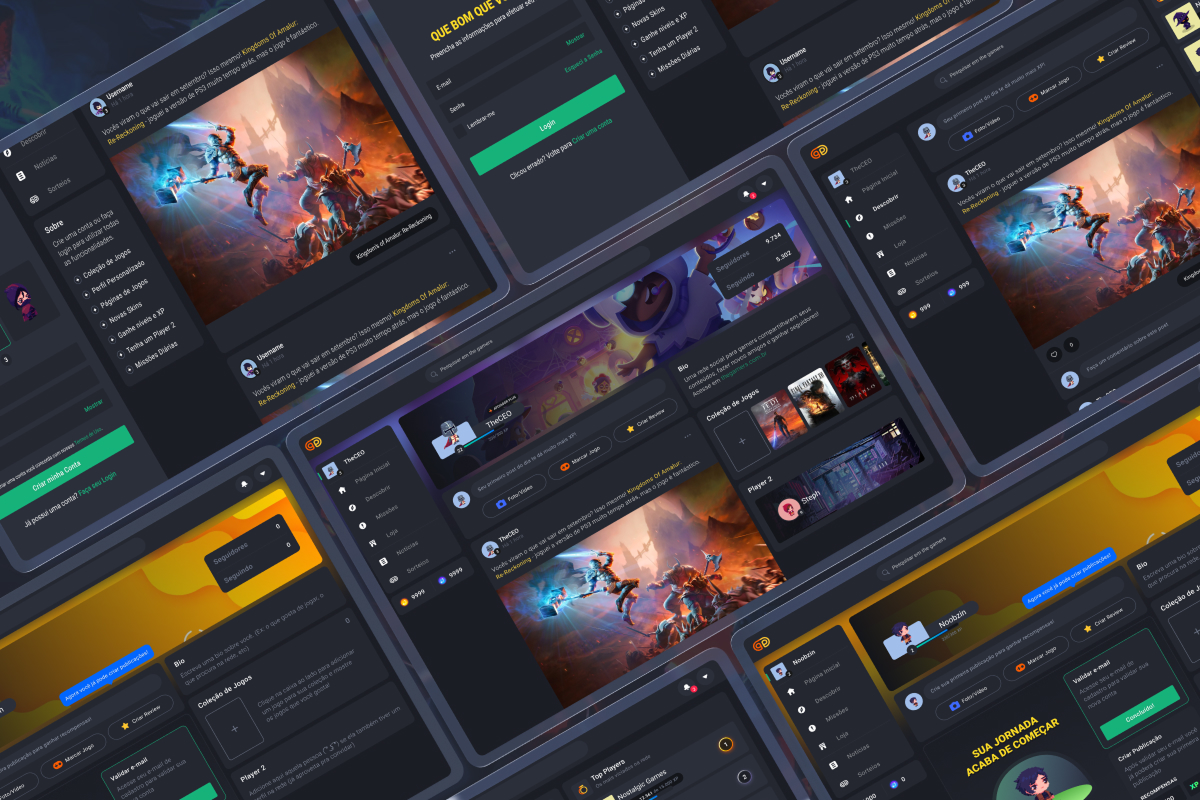Click the blue gem 9999 balance in profile sidebar
This screenshot has height=800, width=1200.
pyautogui.click(x=450, y=577)
